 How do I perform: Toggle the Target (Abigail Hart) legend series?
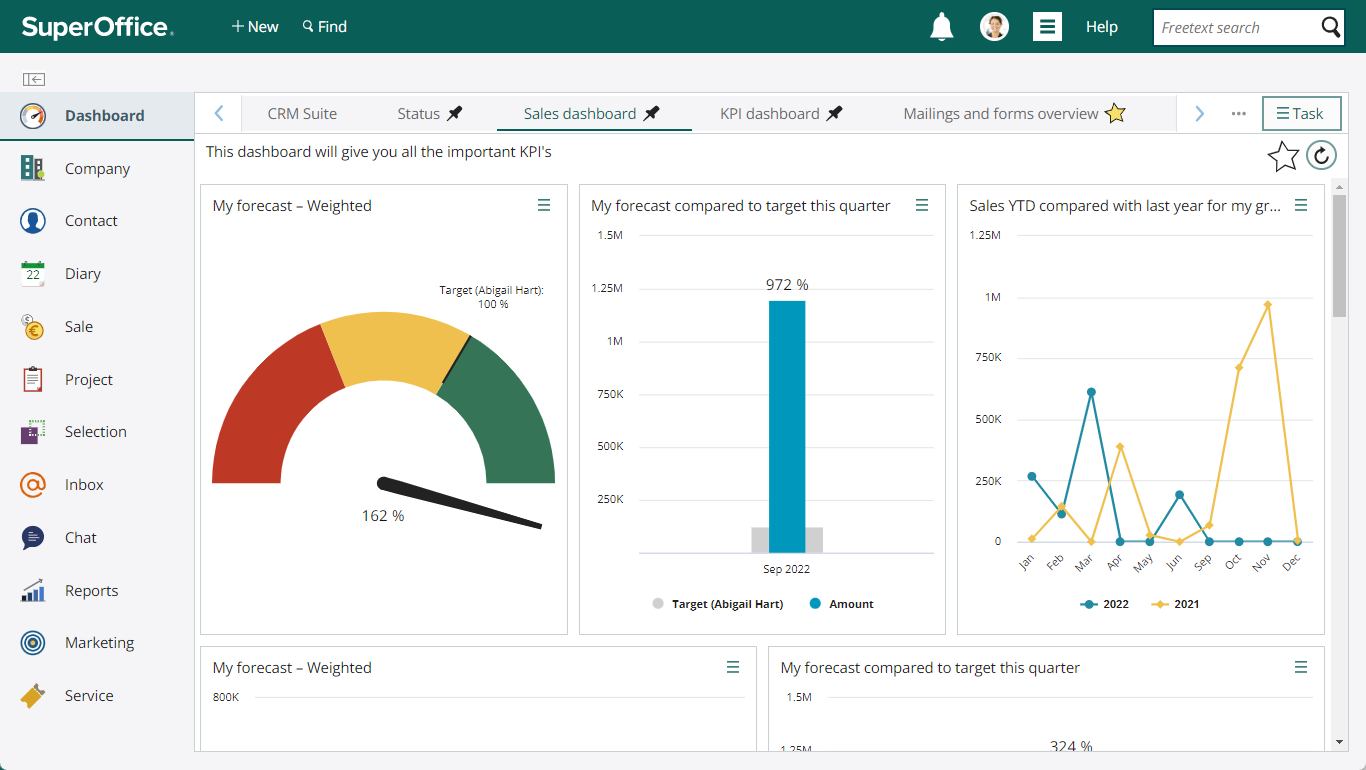pos(718,604)
